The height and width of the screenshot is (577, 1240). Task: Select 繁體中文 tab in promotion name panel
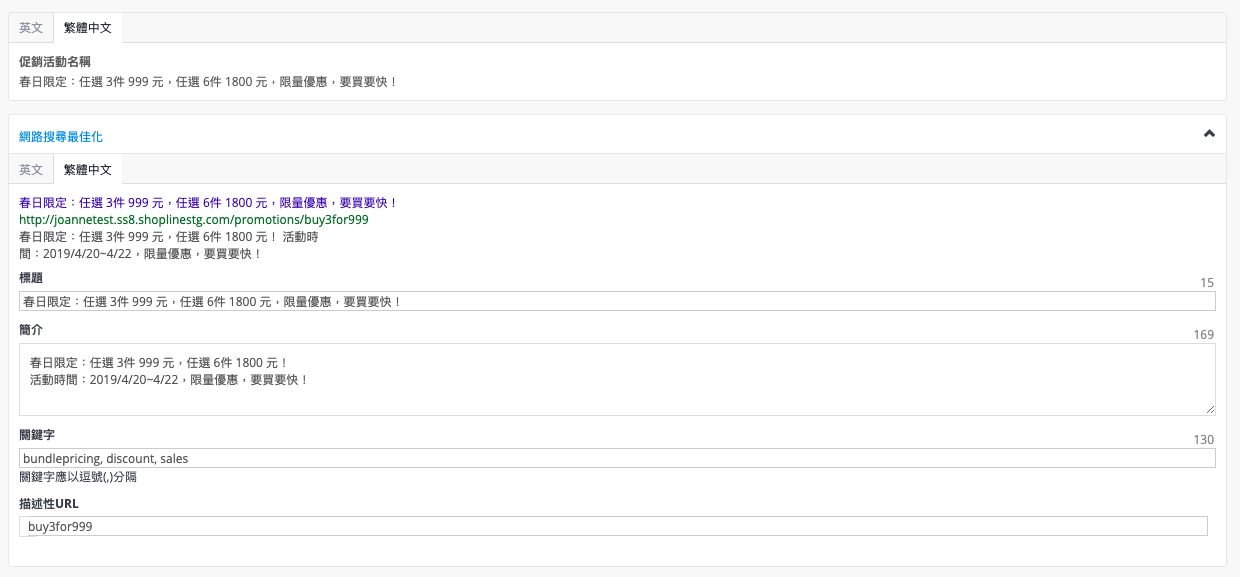pyautogui.click(x=88, y=28)
